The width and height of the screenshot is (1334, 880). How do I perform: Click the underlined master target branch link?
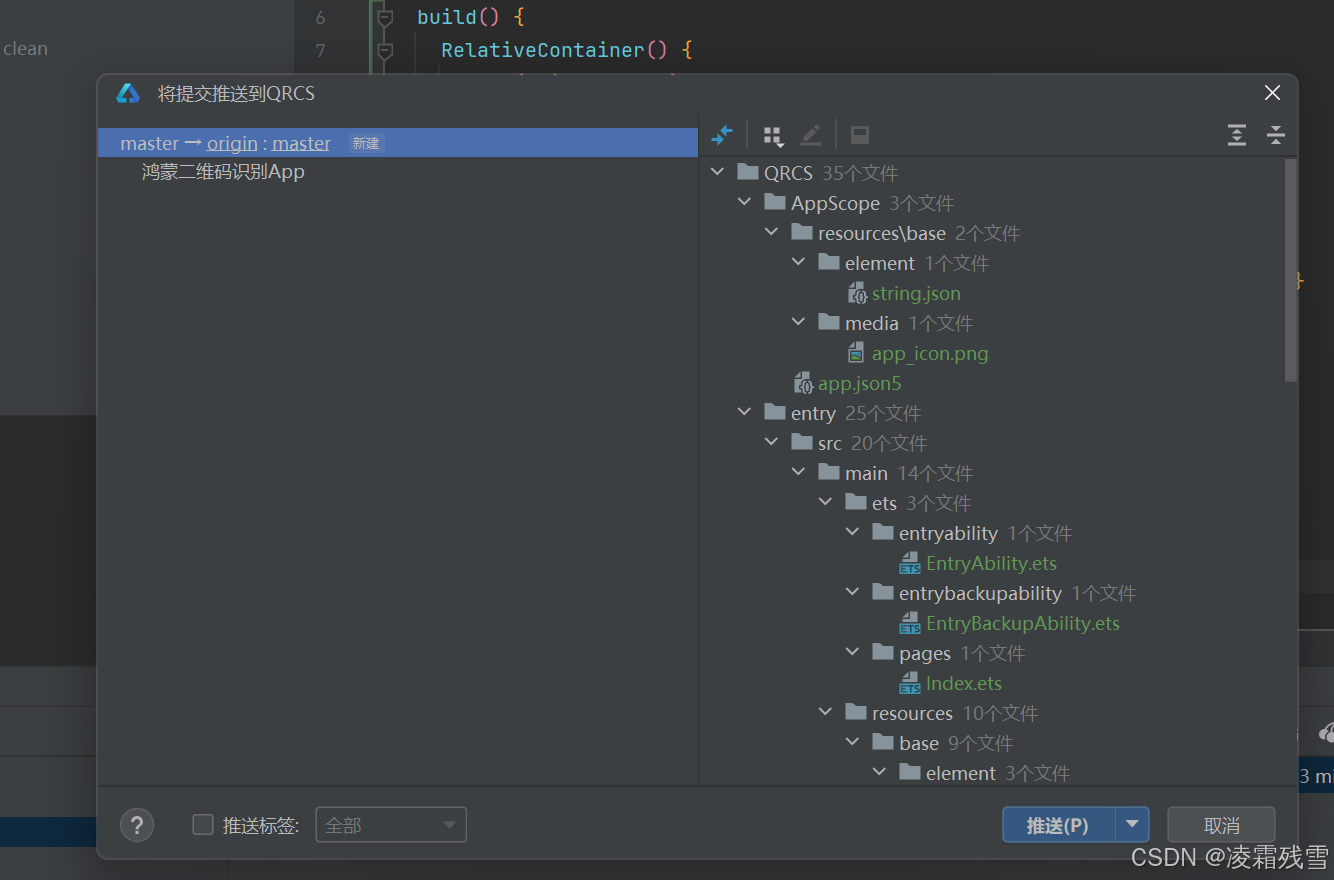(x=301, y=143)
